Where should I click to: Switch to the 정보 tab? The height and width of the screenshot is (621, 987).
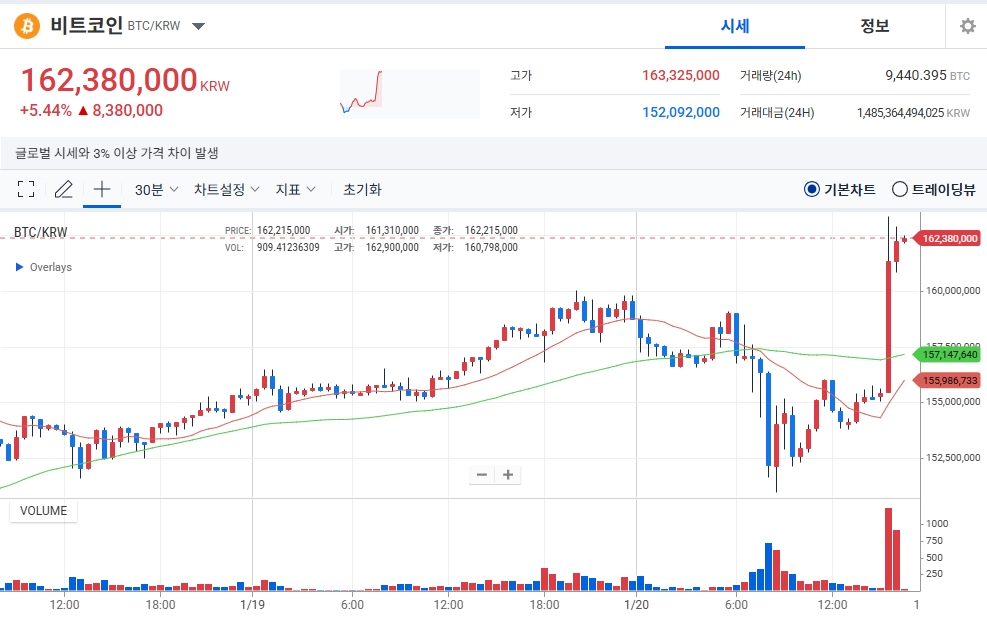[874, 26]
